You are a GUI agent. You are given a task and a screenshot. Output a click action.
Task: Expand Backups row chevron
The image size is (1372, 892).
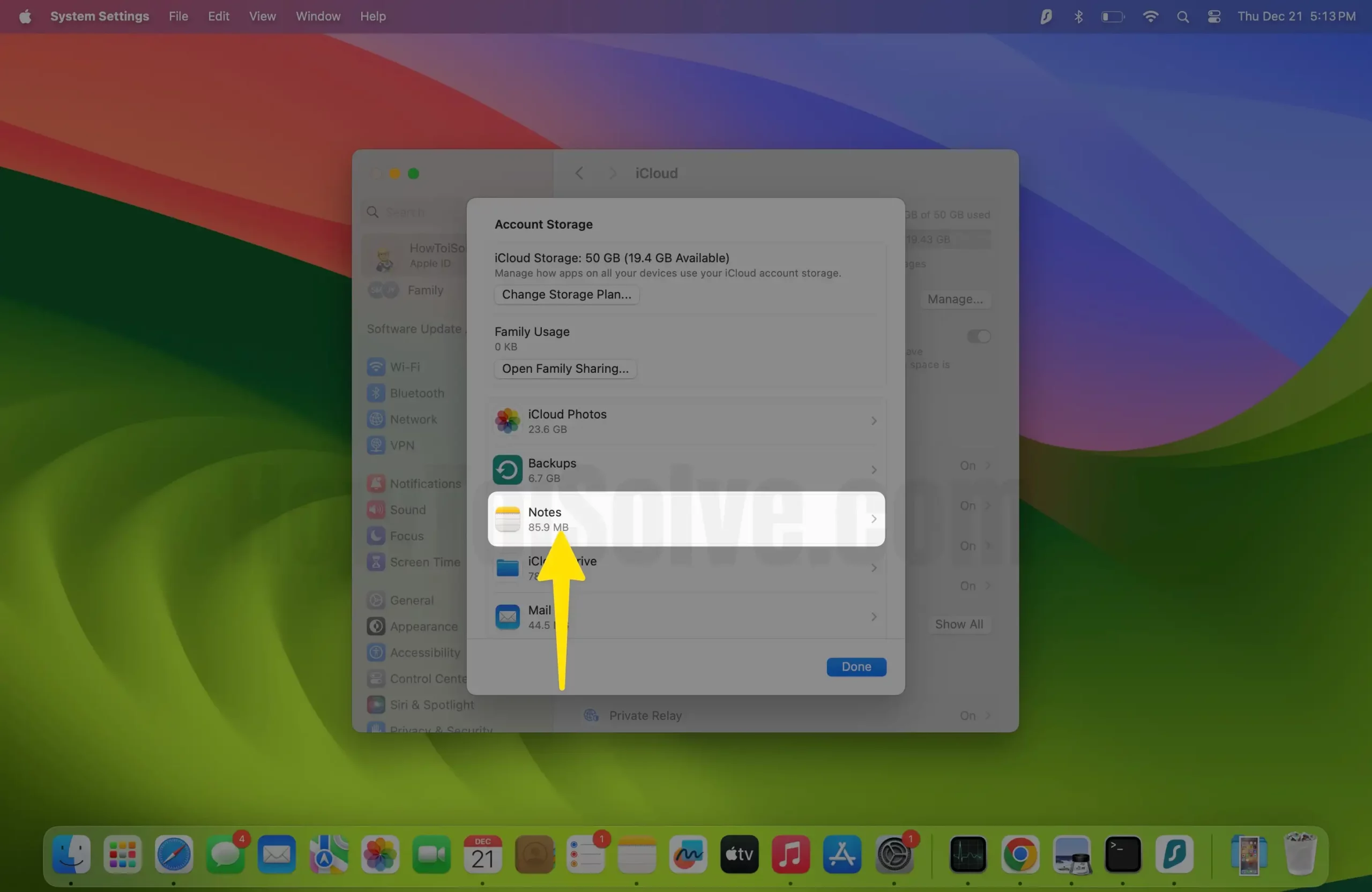click(874, 470)
